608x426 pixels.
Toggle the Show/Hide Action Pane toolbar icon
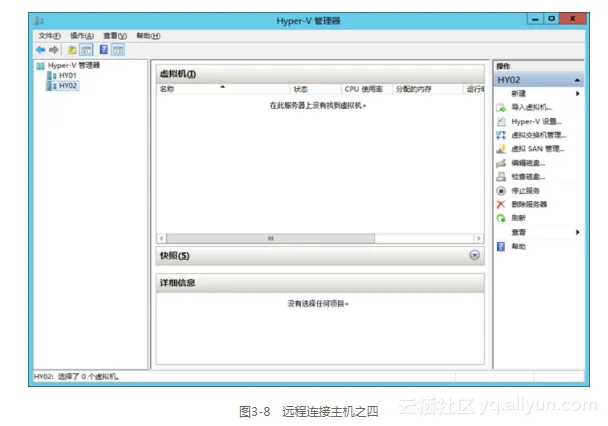click(x=118, y=50)
